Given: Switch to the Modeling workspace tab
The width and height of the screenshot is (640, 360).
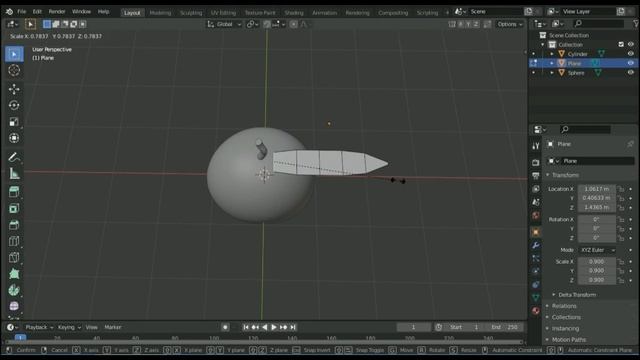Looking at the screenshot, I should [160, 13].
